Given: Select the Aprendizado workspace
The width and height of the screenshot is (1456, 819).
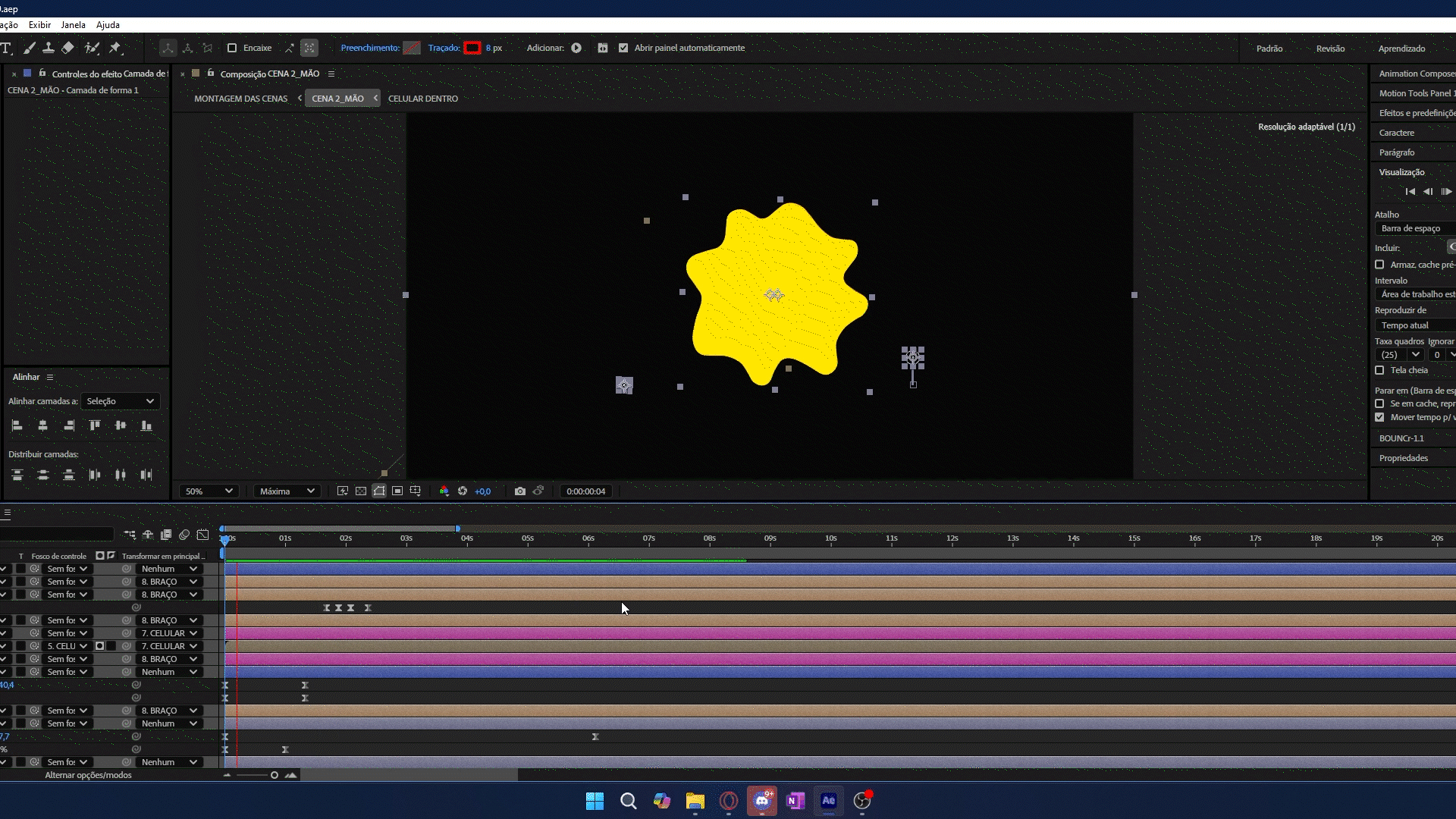Looking at the screenshot, I should click(1401, 49).
